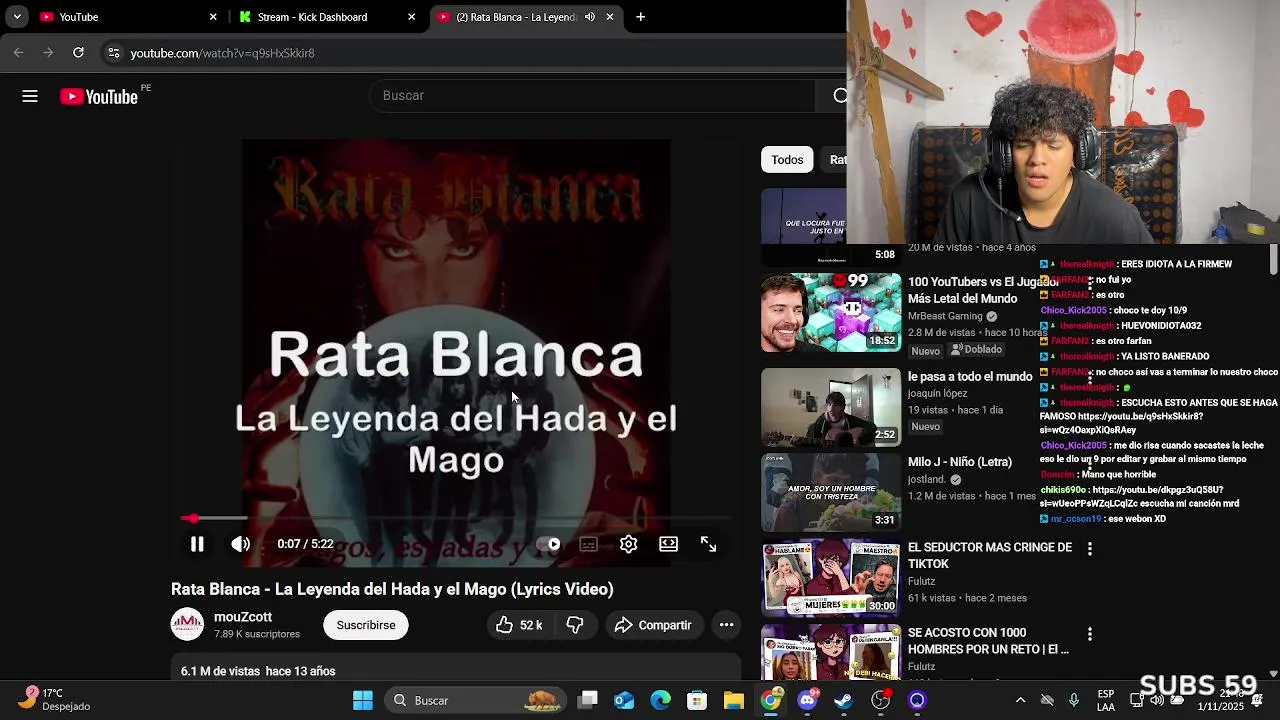Toggle subtitles in the video player
The width and height of the screenshot is (1280, 720).
(x=589, y=544)
